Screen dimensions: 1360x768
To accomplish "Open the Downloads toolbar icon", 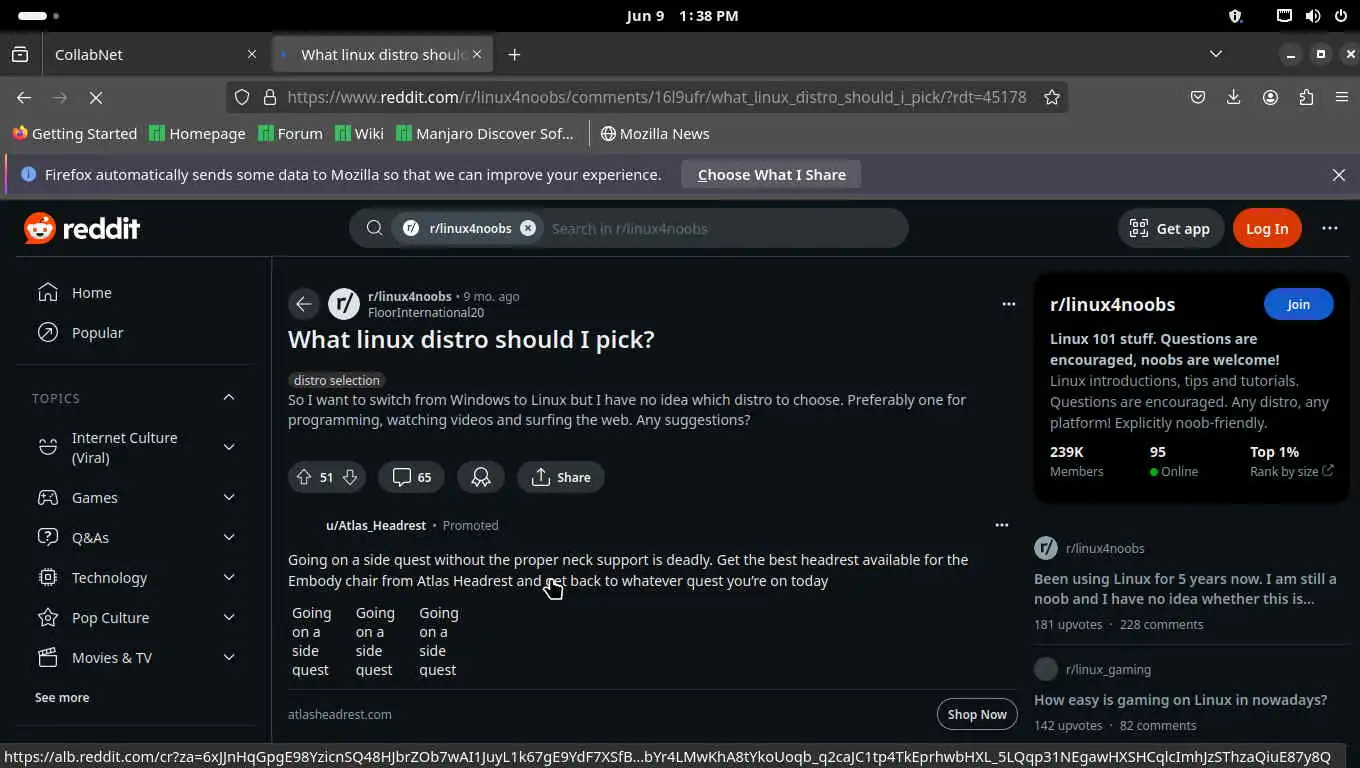I will click(1233, 97).
